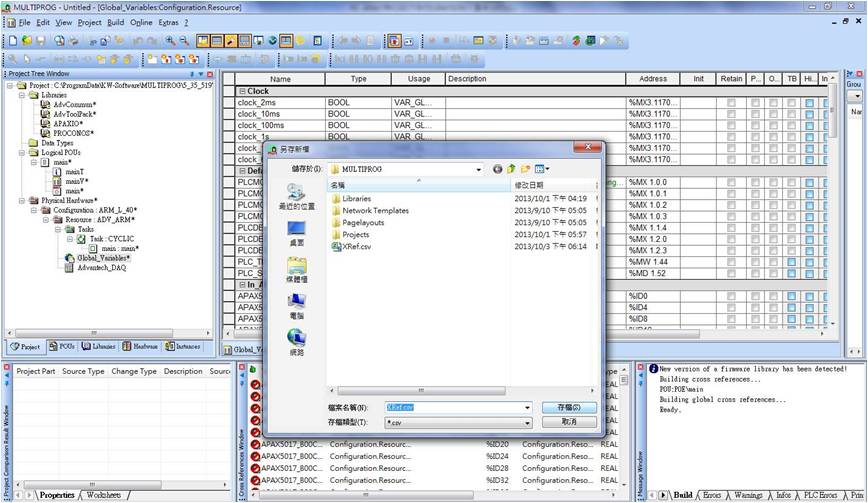Collapse the Logical POUs tree node

click(x=22, y=153)
